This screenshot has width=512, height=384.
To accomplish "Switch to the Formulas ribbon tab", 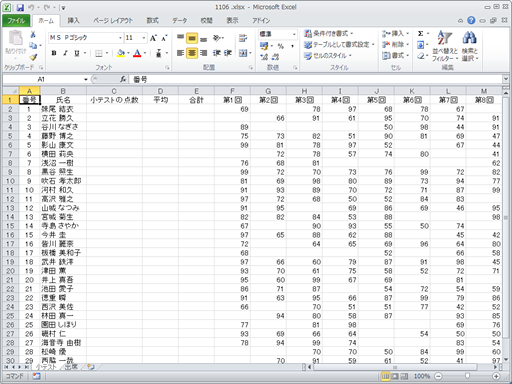I will [x=153, y=21].
